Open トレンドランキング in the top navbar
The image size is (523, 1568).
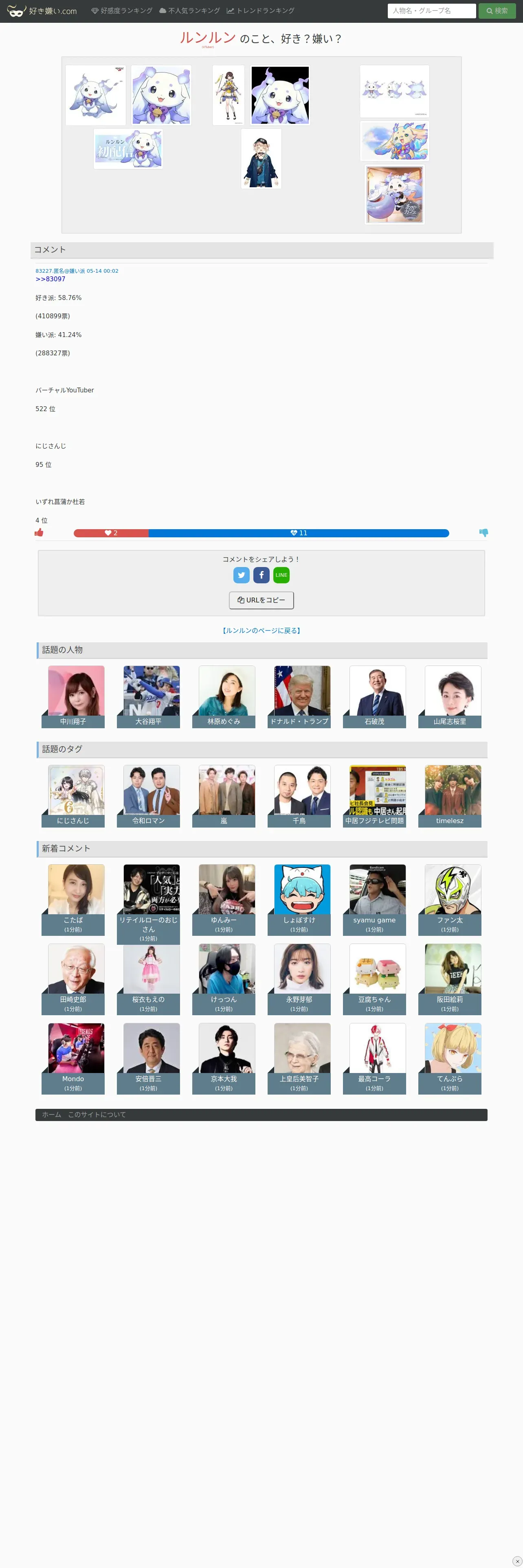point(261,11)
